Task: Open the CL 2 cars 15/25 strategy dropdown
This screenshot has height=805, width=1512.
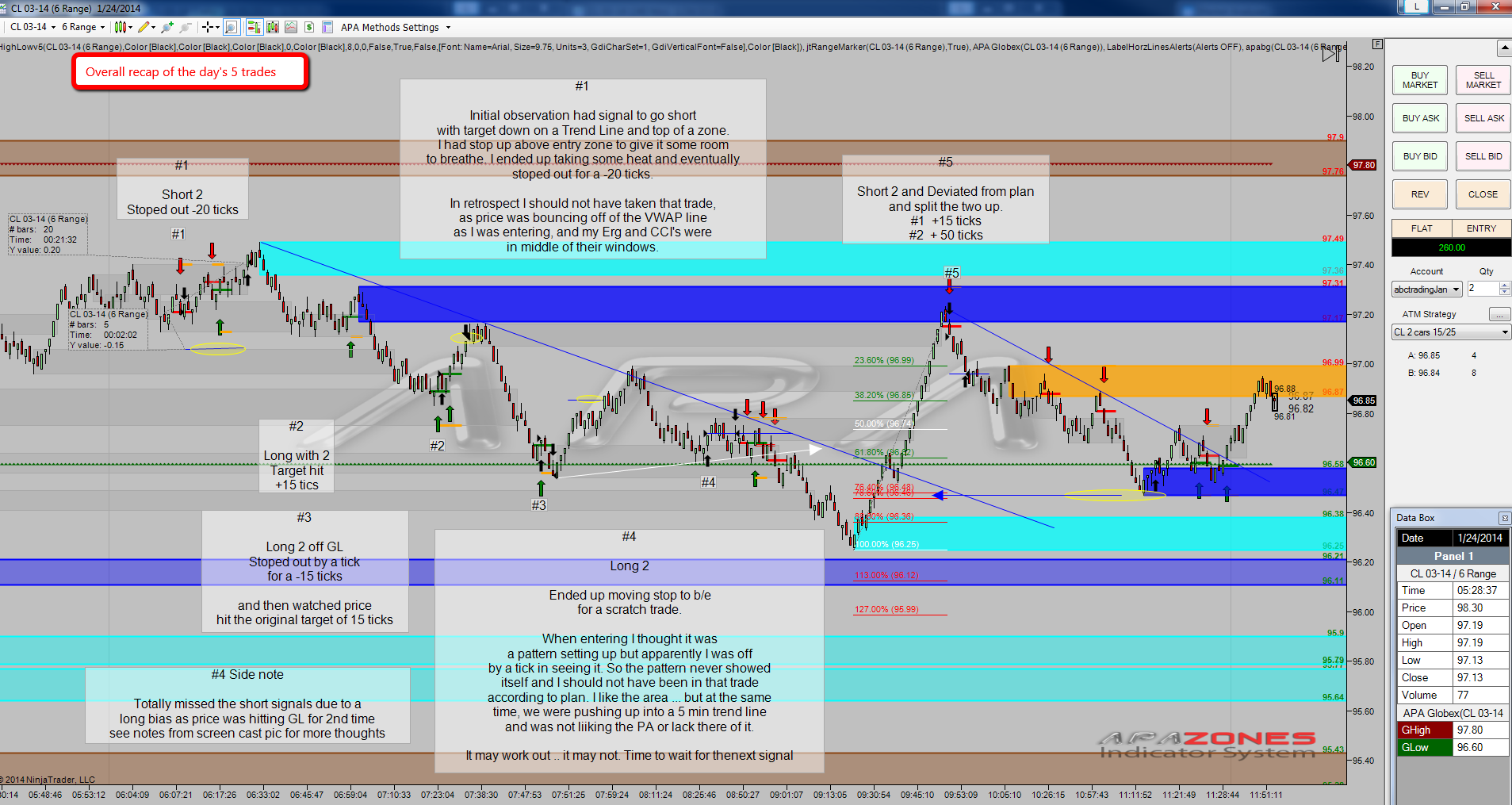Action: tap(1451, 332)
